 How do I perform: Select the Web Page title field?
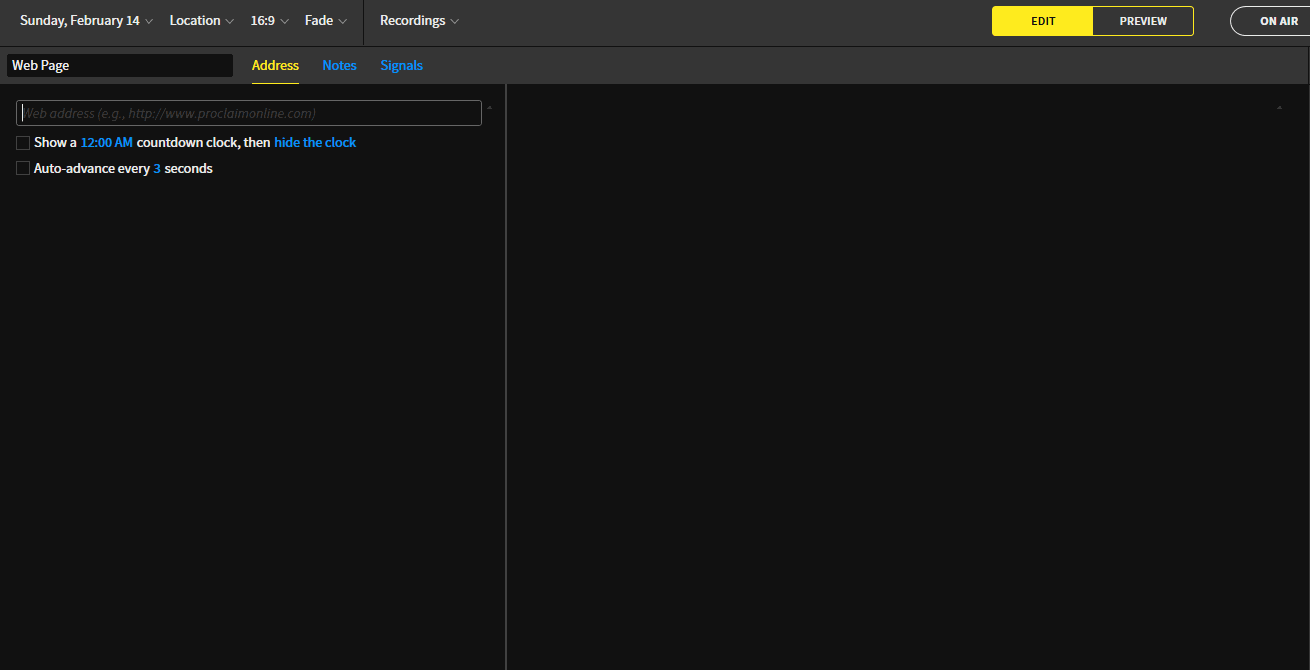pyautogui.click(x=120, y=65)
